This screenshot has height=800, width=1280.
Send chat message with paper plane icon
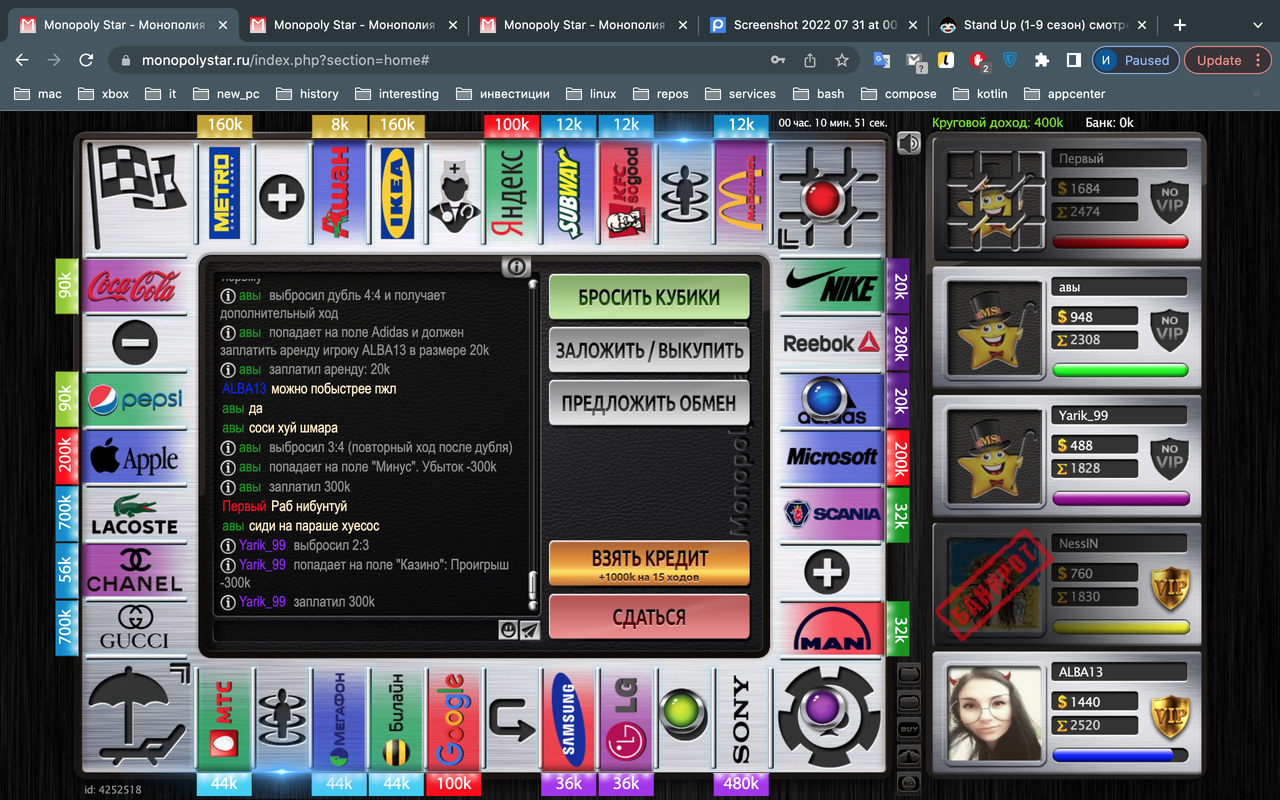pos(530,630)
